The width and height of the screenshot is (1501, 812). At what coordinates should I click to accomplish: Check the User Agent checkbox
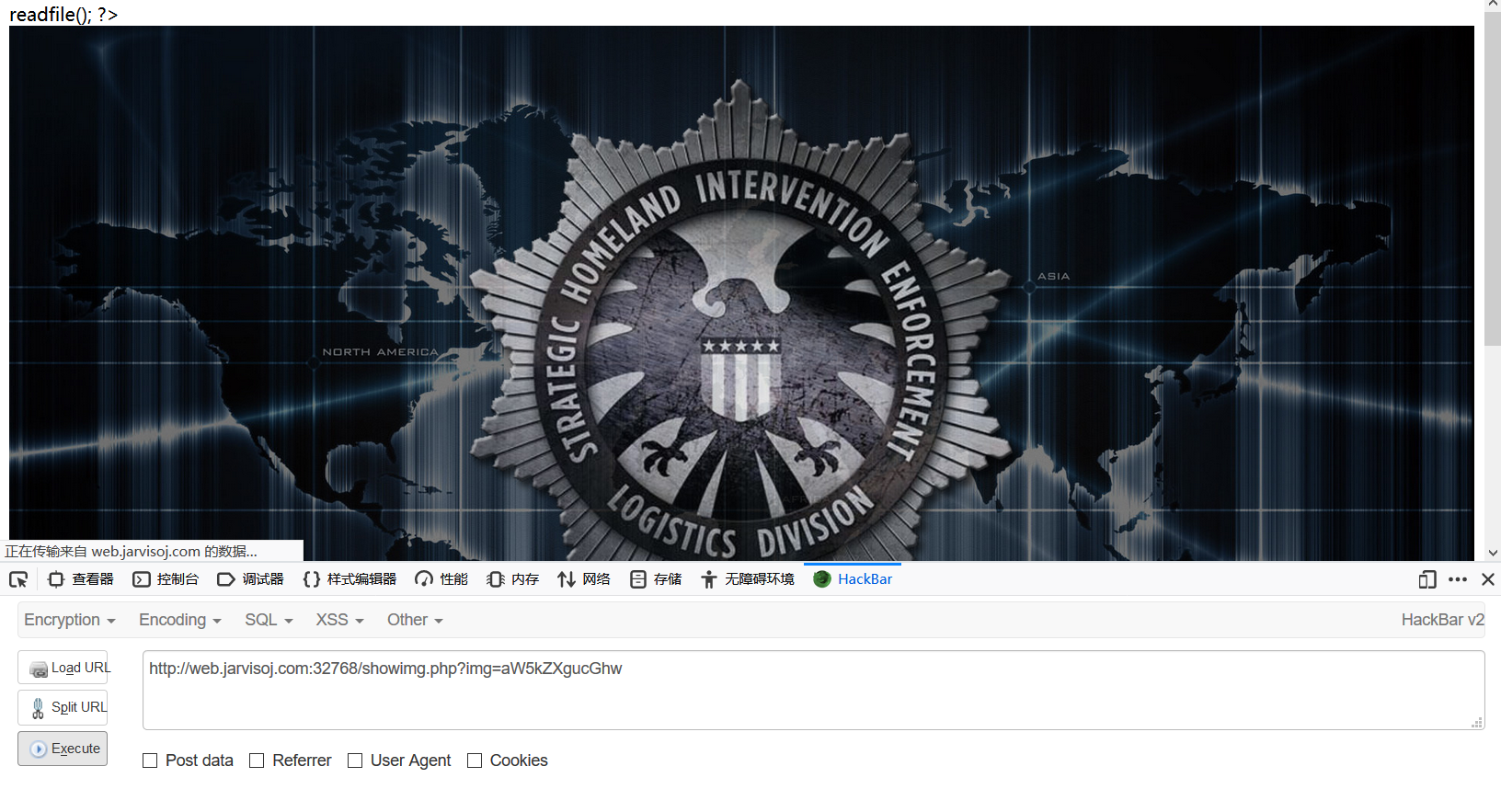click(355, 761)
